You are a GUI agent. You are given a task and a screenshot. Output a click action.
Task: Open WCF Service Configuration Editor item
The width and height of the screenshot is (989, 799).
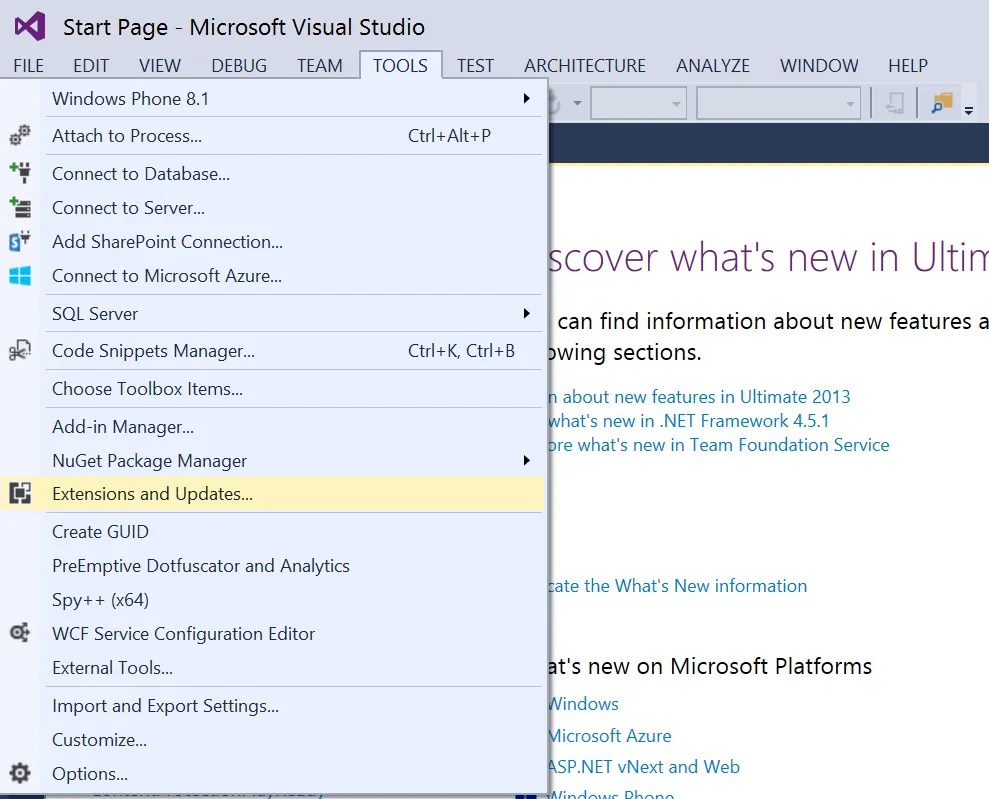coord(272,634)
